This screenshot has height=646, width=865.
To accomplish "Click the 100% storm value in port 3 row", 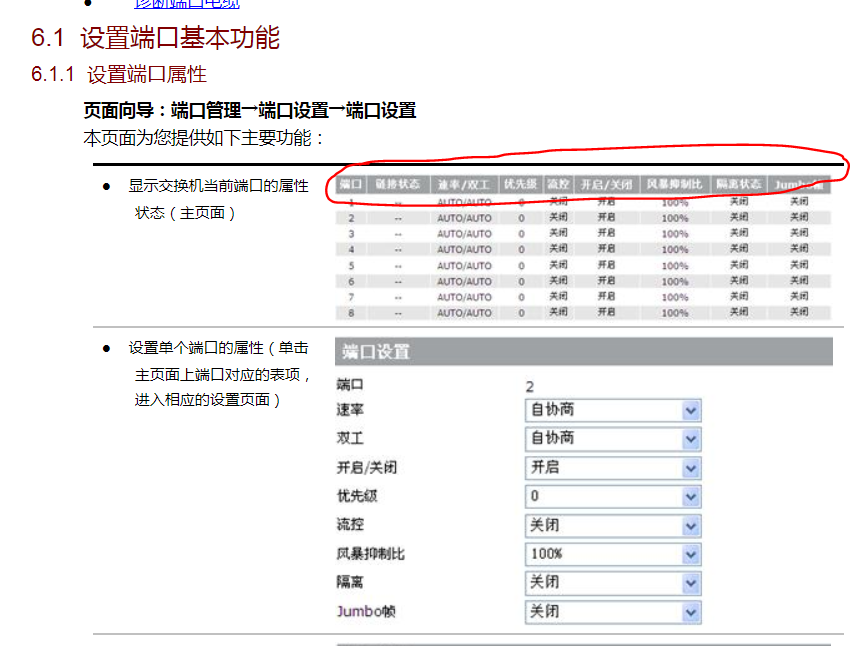I will (675, 234).
